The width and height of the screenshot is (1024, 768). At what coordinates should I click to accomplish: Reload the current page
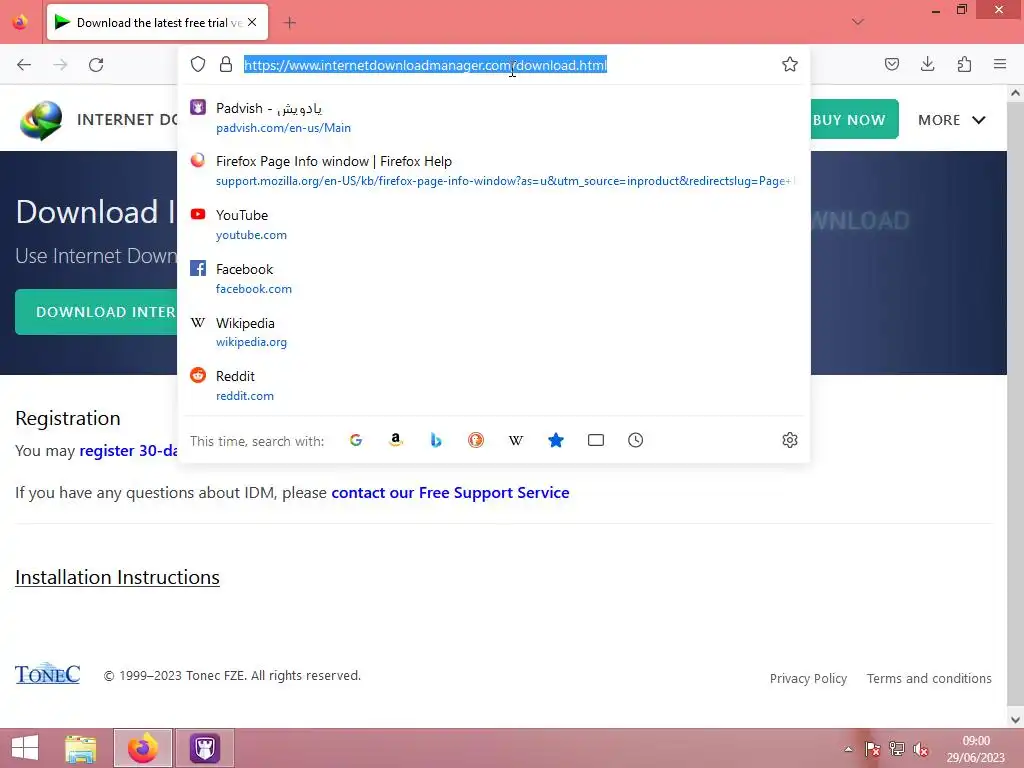click(x=96, y=65)
